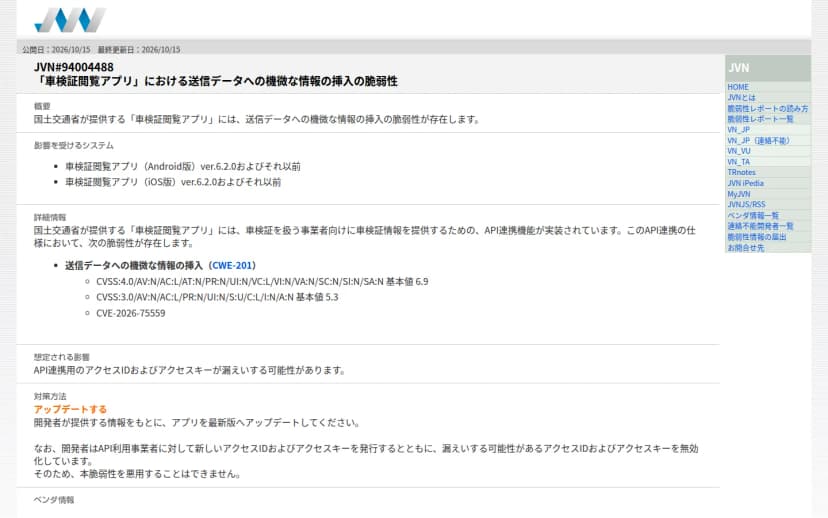The height and width of the screenshot is (518, 828).
Task: Open the TRnotes sidebar link
Action: coord(741,173)
